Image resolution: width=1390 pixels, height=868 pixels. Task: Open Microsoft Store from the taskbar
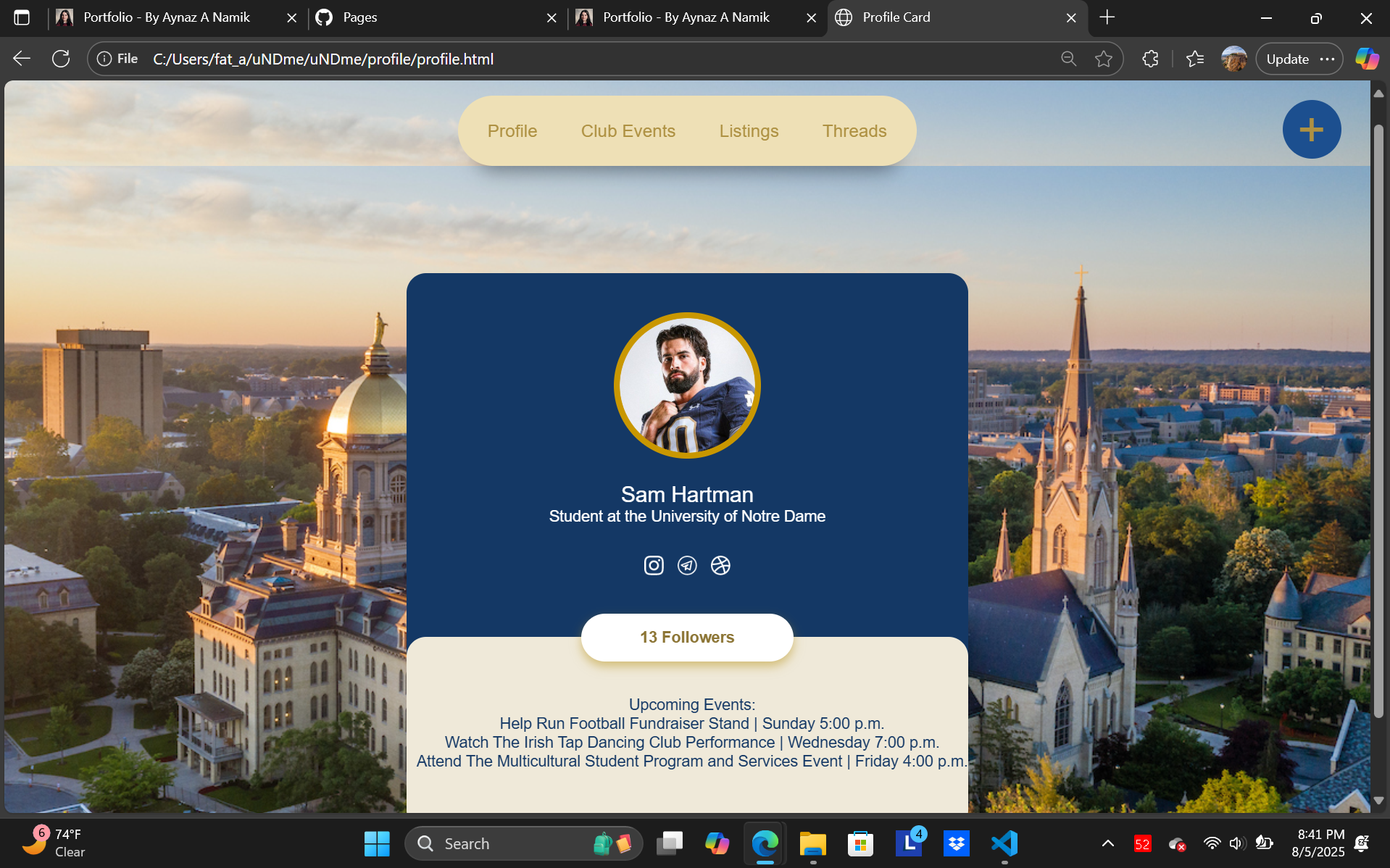pos(860,843)
